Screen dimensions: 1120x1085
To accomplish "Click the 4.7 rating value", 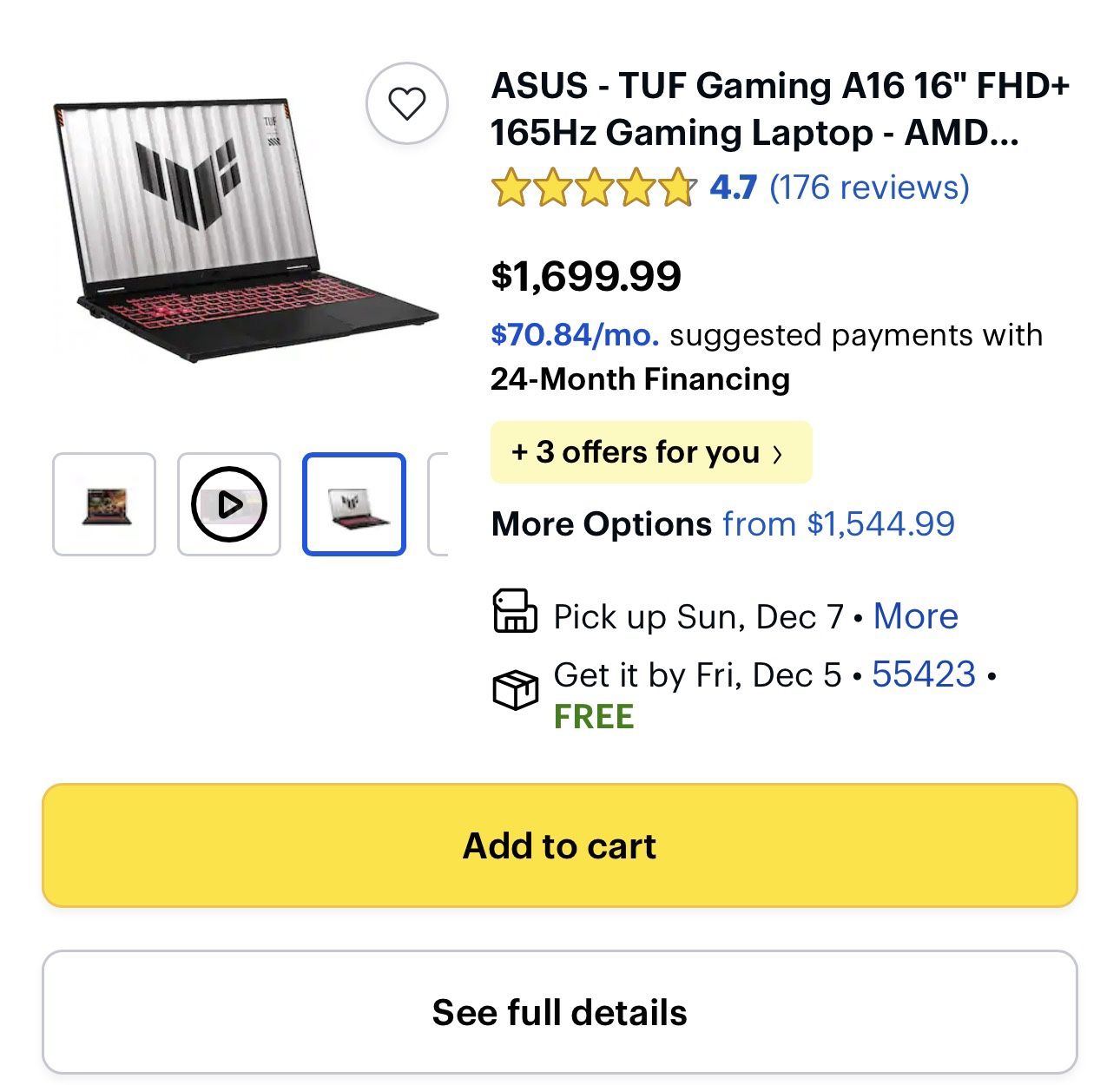I will pyautogui.click(x=733, y=186).
